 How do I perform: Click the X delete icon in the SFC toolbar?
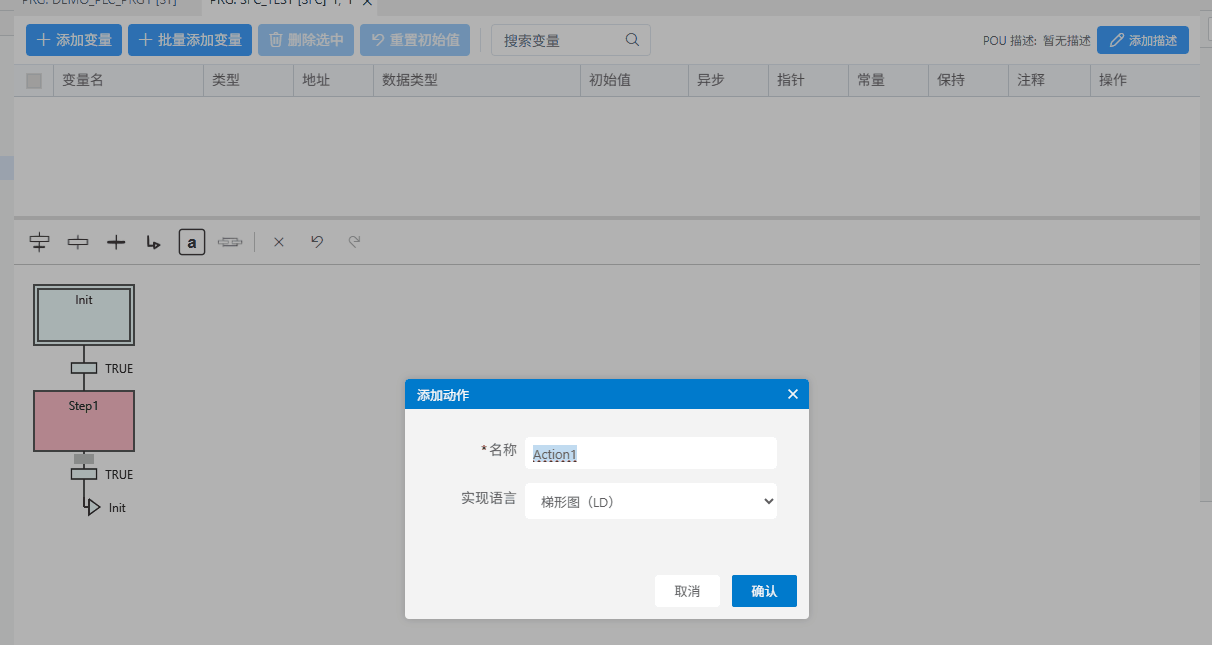point(279,241)
